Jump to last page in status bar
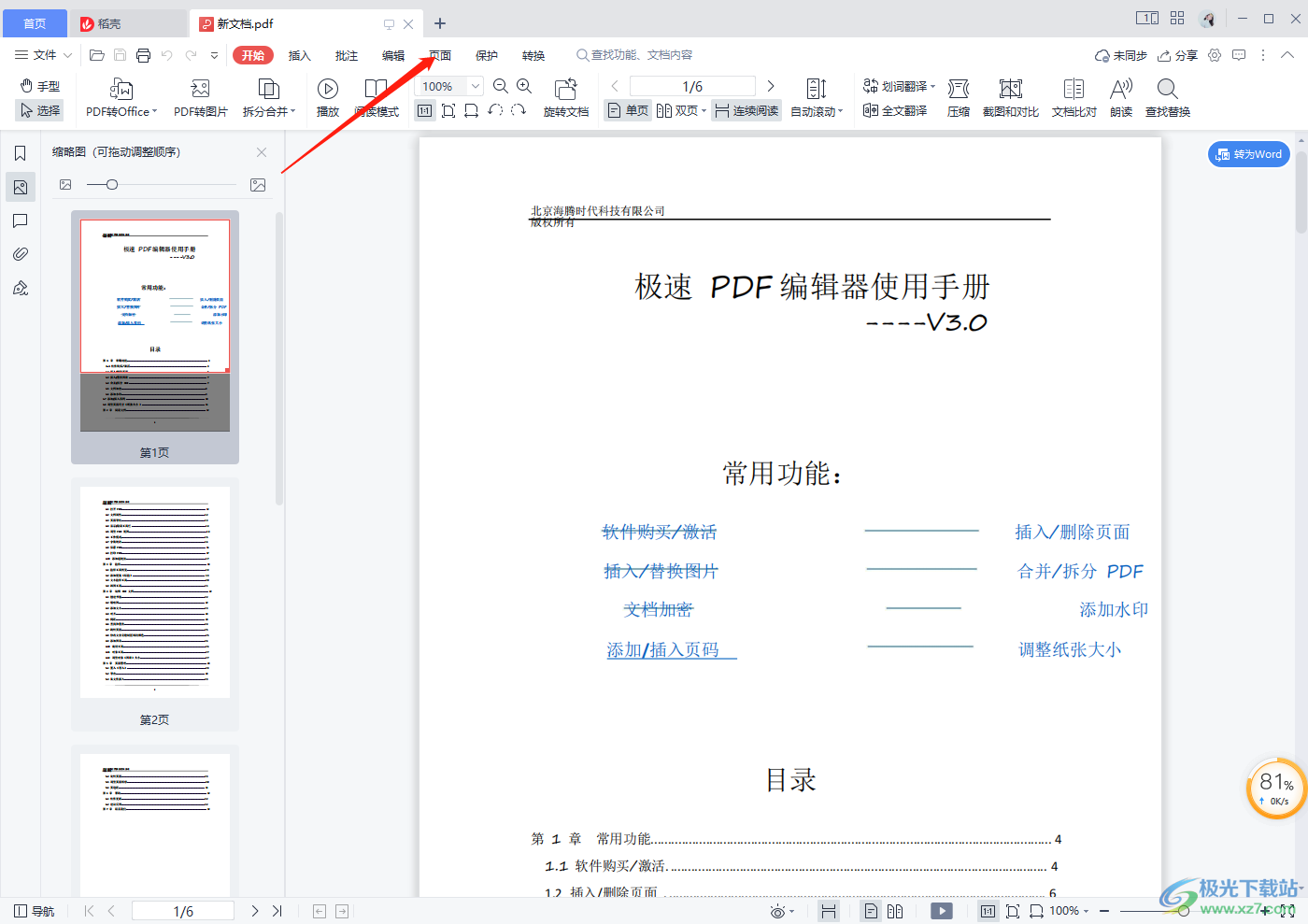Image resolution: width=1308 pixels, height=924 pixels. pyautogui.click(x=277, y=911)
